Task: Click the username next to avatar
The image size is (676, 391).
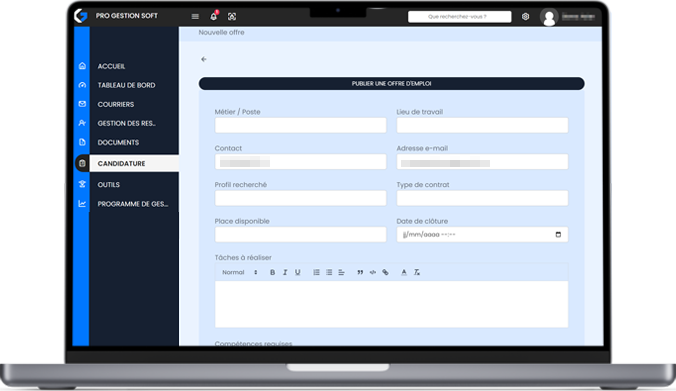Action: 579,17
